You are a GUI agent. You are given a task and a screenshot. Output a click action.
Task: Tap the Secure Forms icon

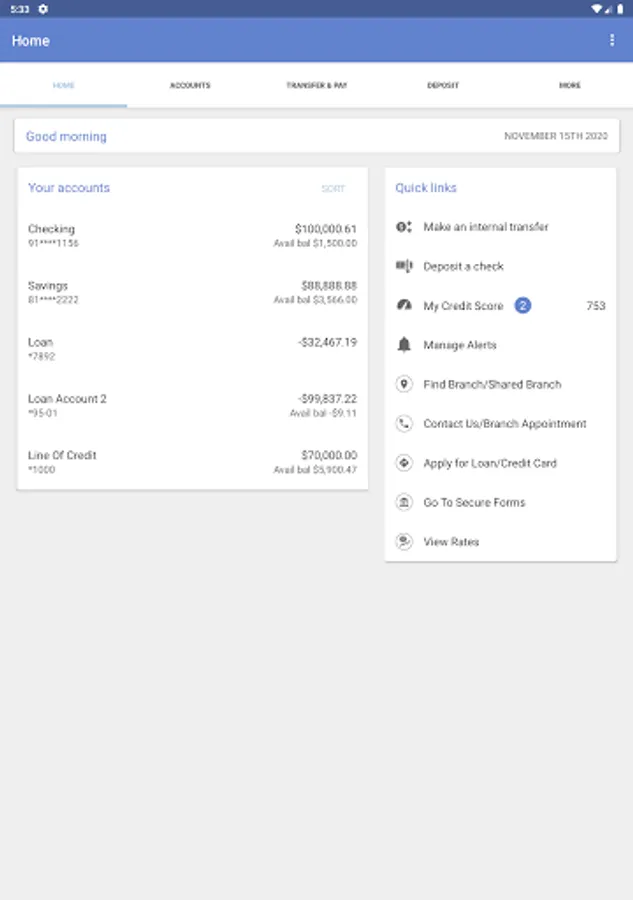click(404, 502)
